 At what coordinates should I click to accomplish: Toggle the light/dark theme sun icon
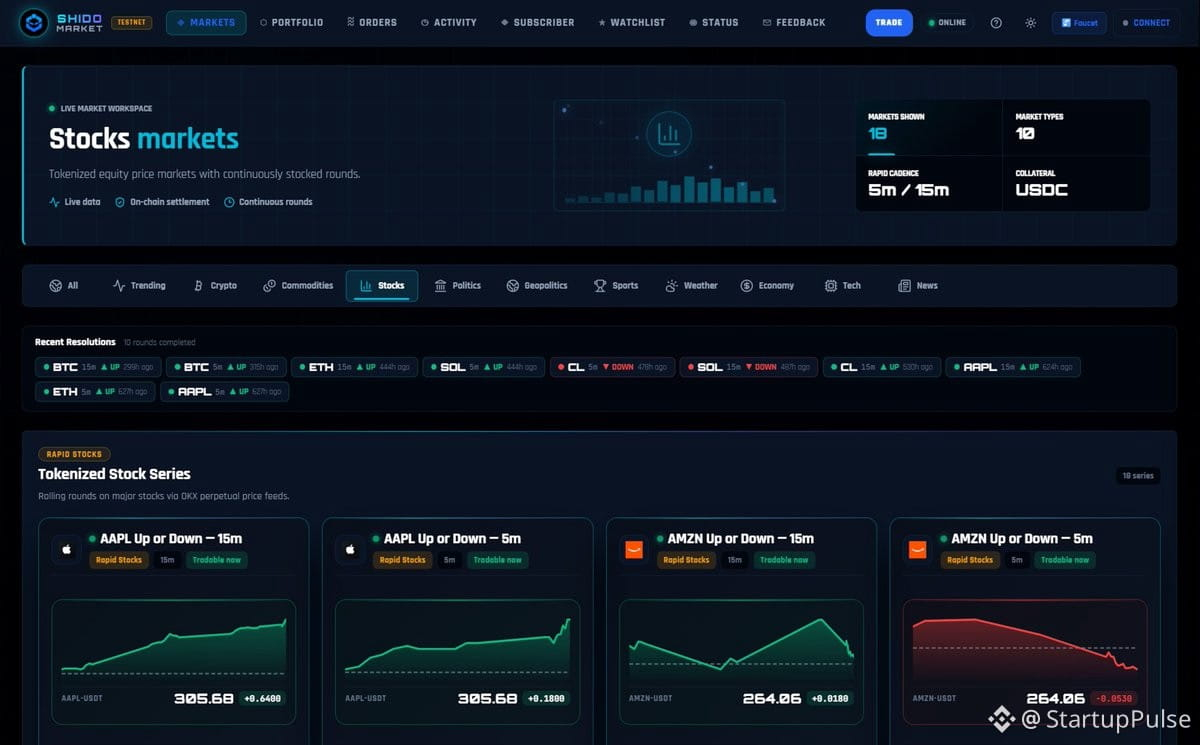tap(1030, 22)
